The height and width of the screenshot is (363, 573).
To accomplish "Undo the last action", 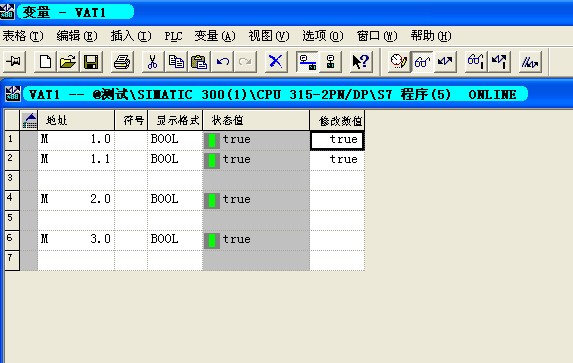I will point(222,61).
